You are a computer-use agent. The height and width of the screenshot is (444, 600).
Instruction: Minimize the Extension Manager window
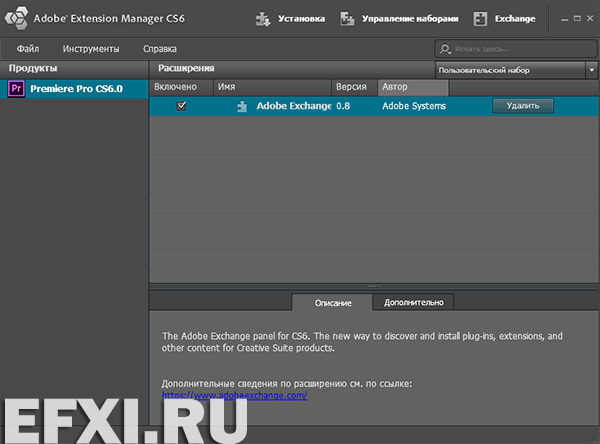564,19
